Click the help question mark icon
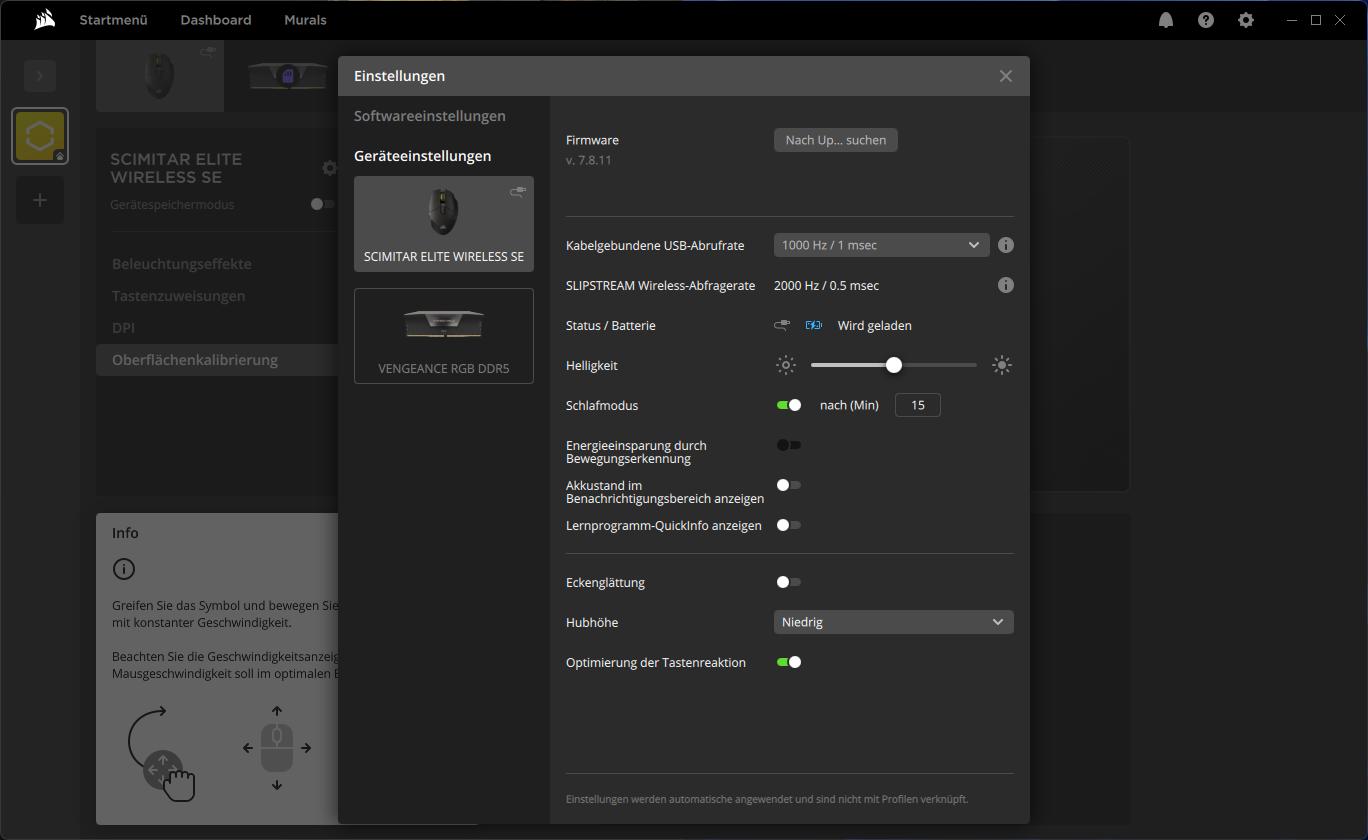The height and width of the screenshot is (840, 1368). (x=1206, y=20)
